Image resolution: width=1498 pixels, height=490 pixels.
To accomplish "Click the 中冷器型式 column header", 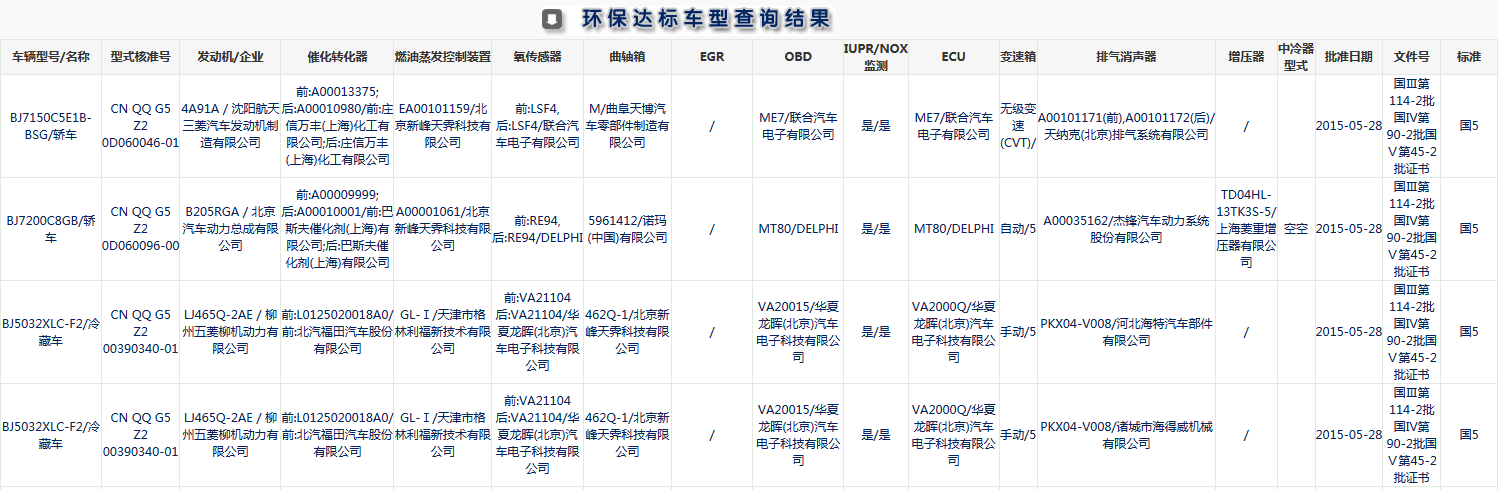I will (1296, 57).
